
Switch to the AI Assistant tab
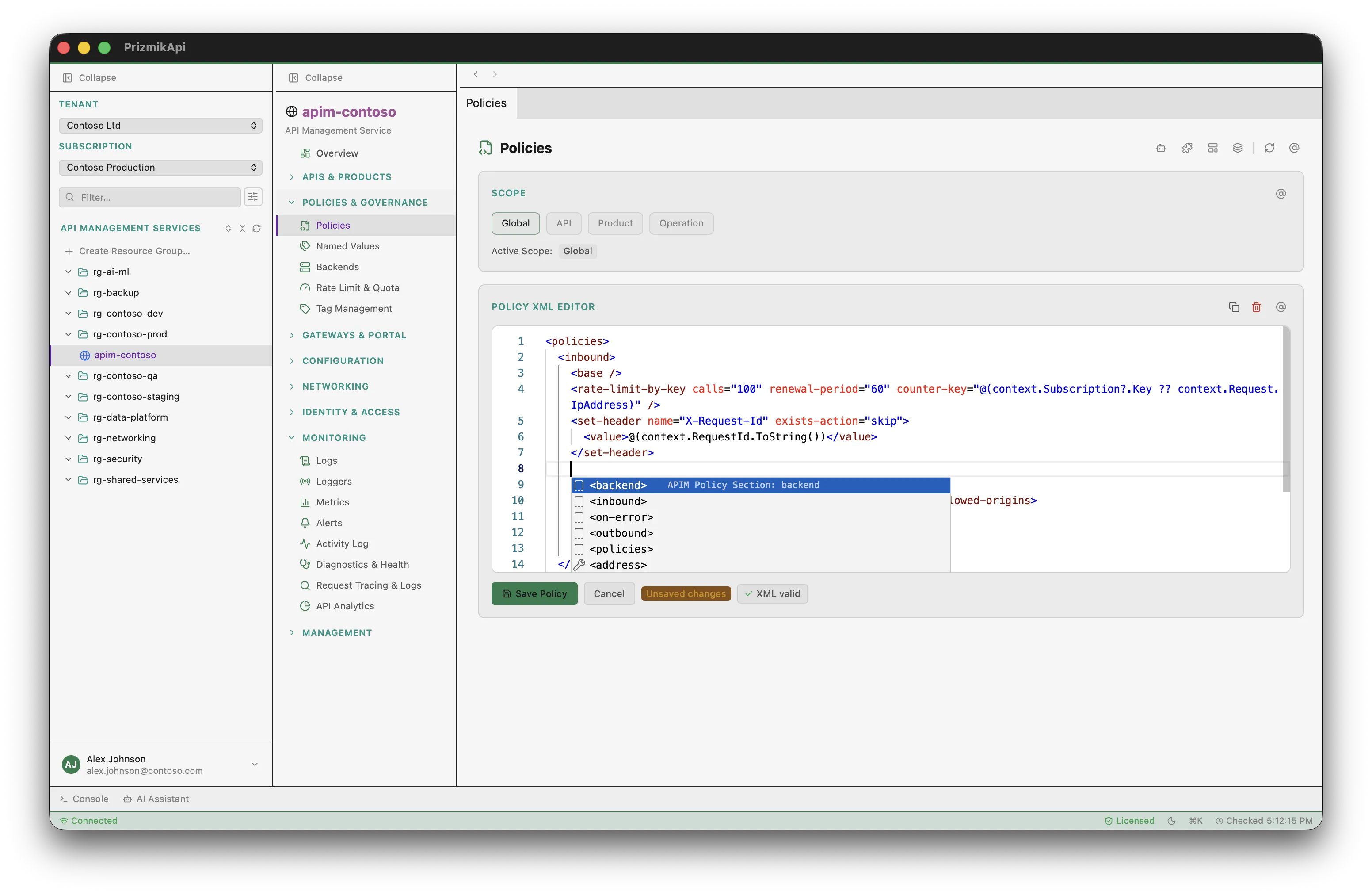(156, 799)
